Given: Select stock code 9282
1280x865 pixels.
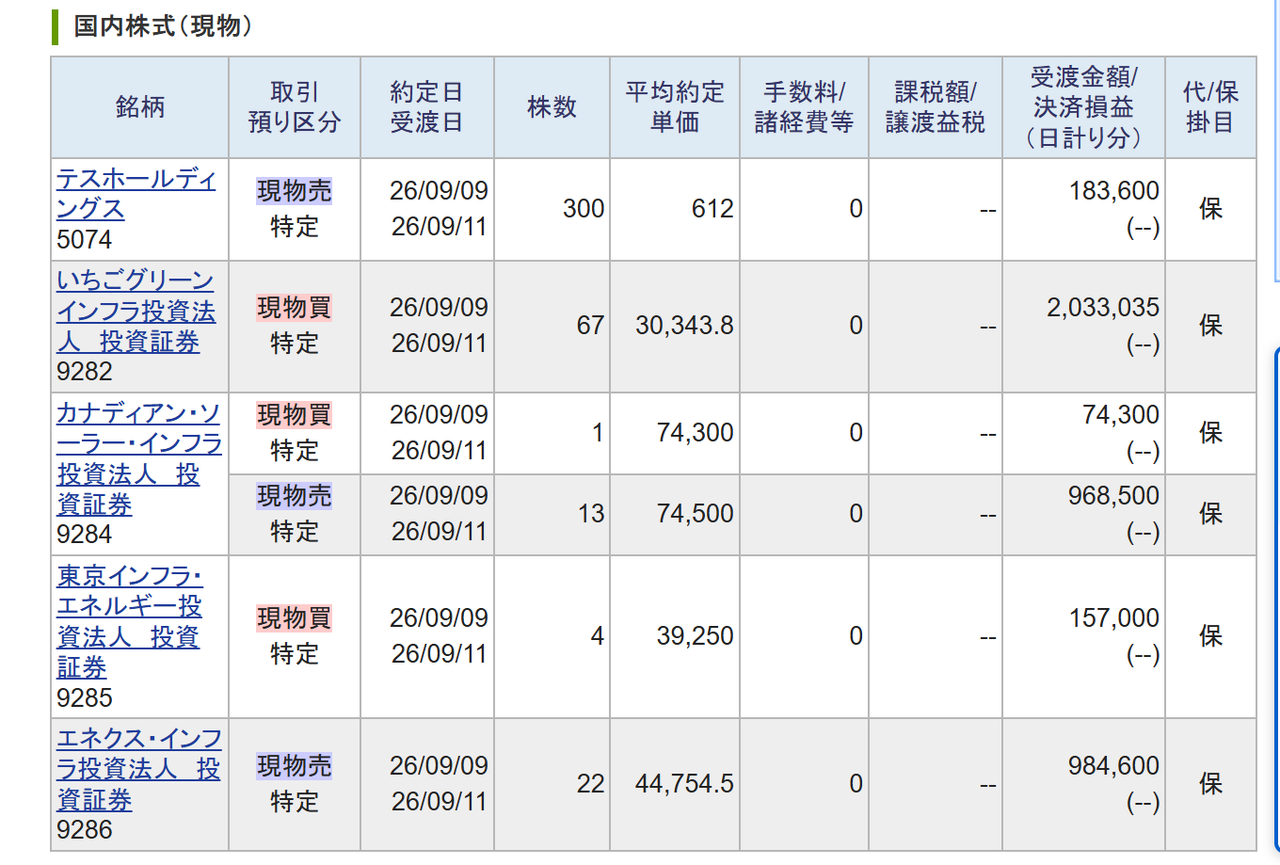Looking at the screenshot, I should coord(85,372).
